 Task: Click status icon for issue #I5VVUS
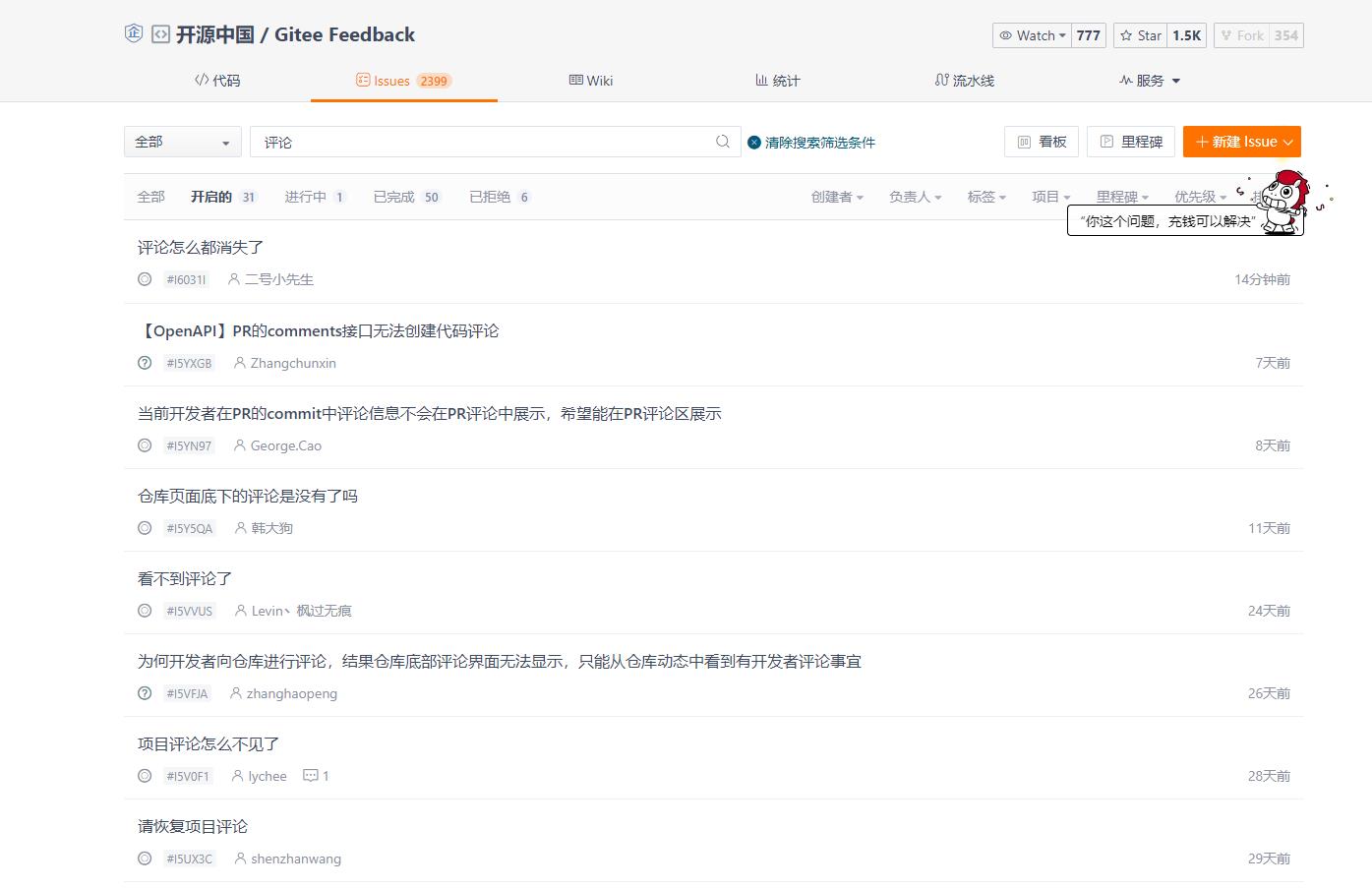(x=145, y=611)
